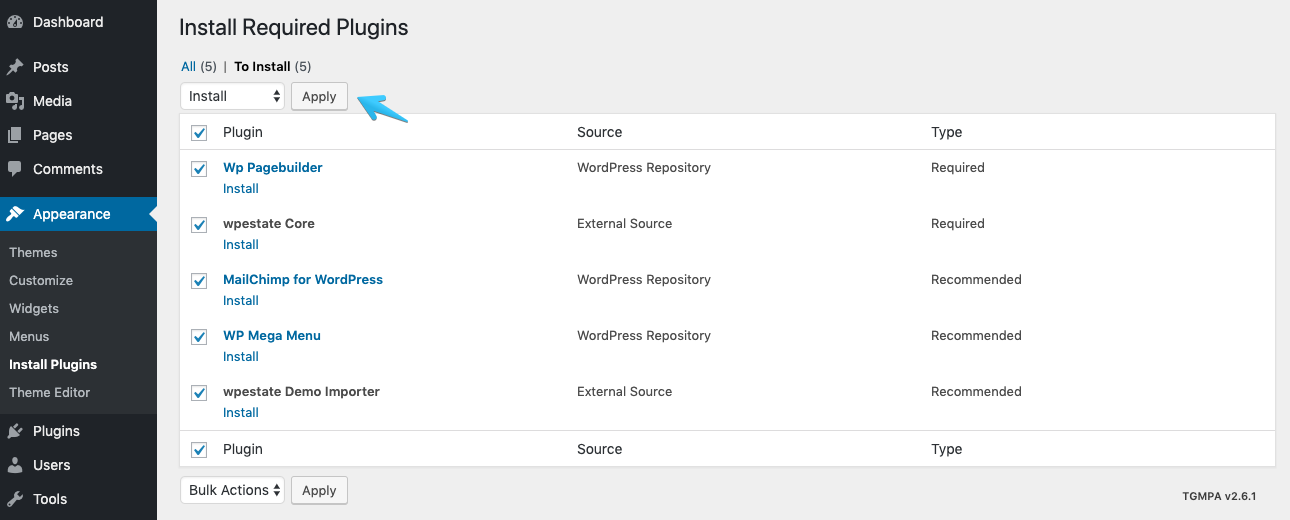The height and width of the screenshot is (520, 1290).
Task: Open the bottom Bulk Actions dropdown
Action: [233, 490]
